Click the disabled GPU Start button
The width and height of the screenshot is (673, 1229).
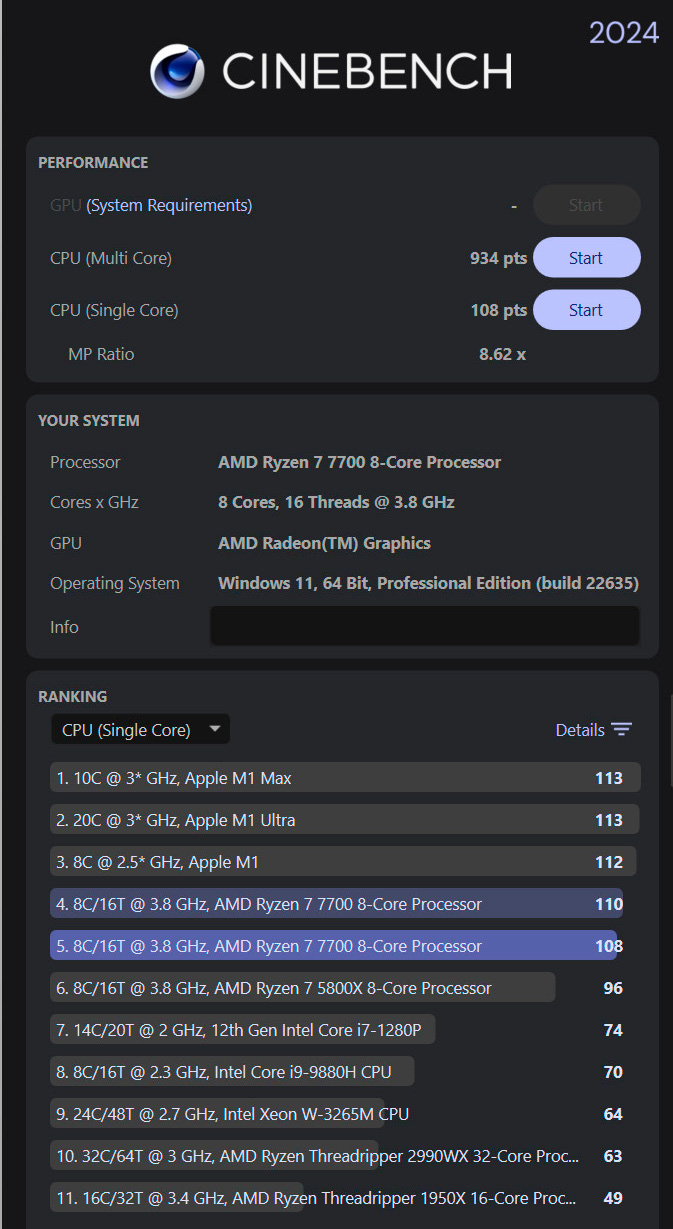(x=586, y=205)
